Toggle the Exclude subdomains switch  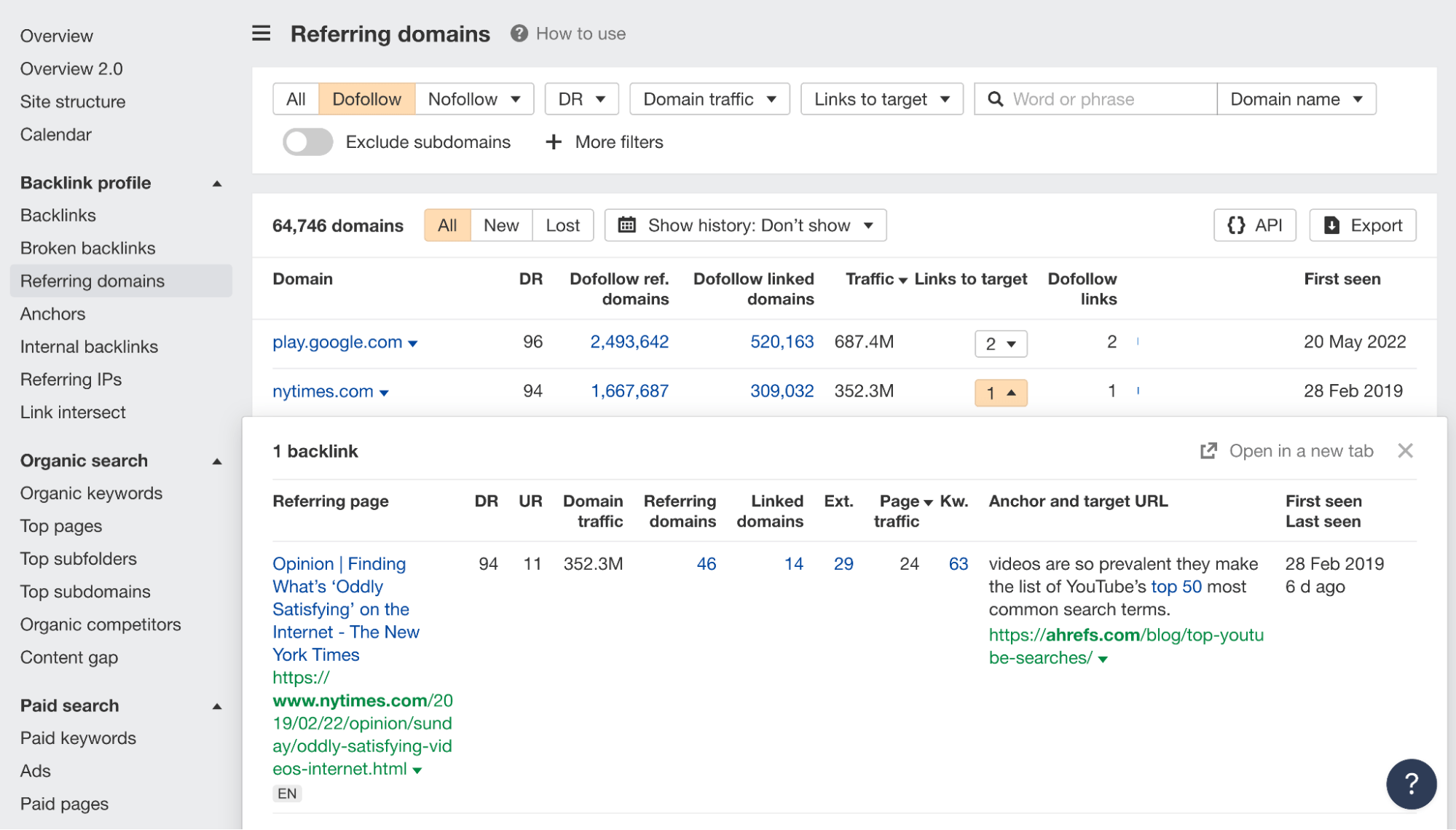tap(306, 141)
